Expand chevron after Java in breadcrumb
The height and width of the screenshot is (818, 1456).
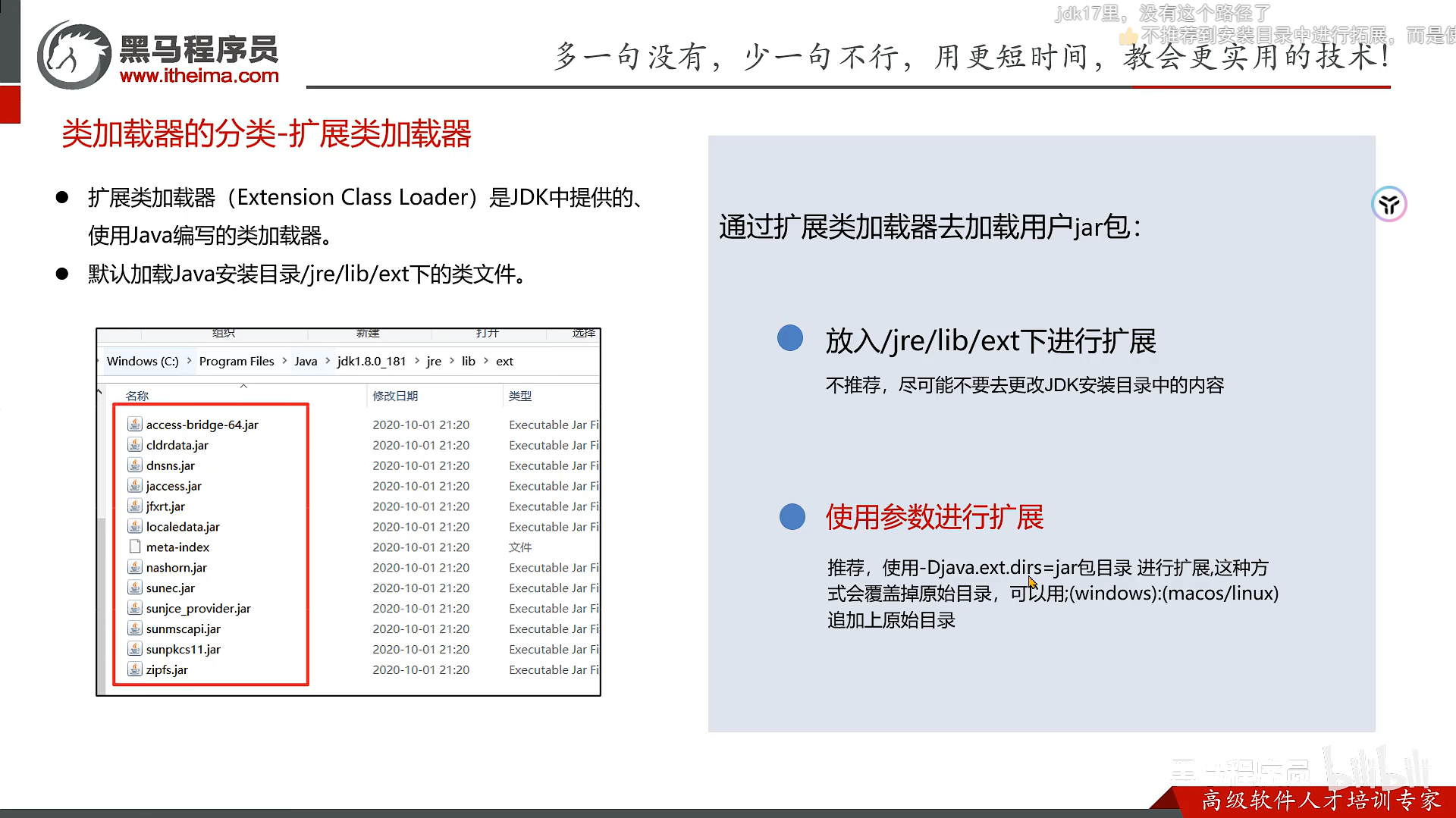click(x=328, y=361)
